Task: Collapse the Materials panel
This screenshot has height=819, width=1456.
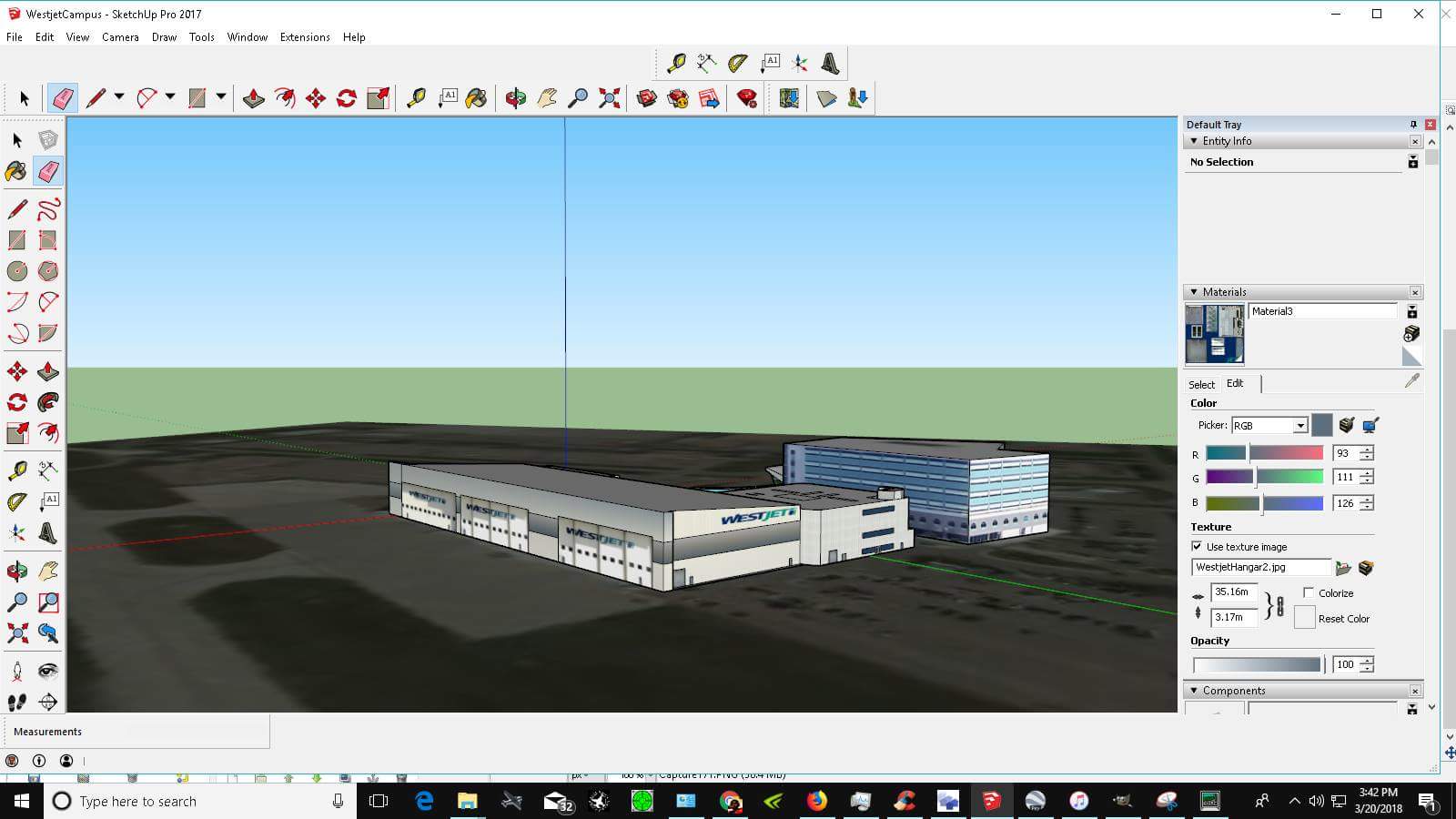Action: tap(1194, 291)
